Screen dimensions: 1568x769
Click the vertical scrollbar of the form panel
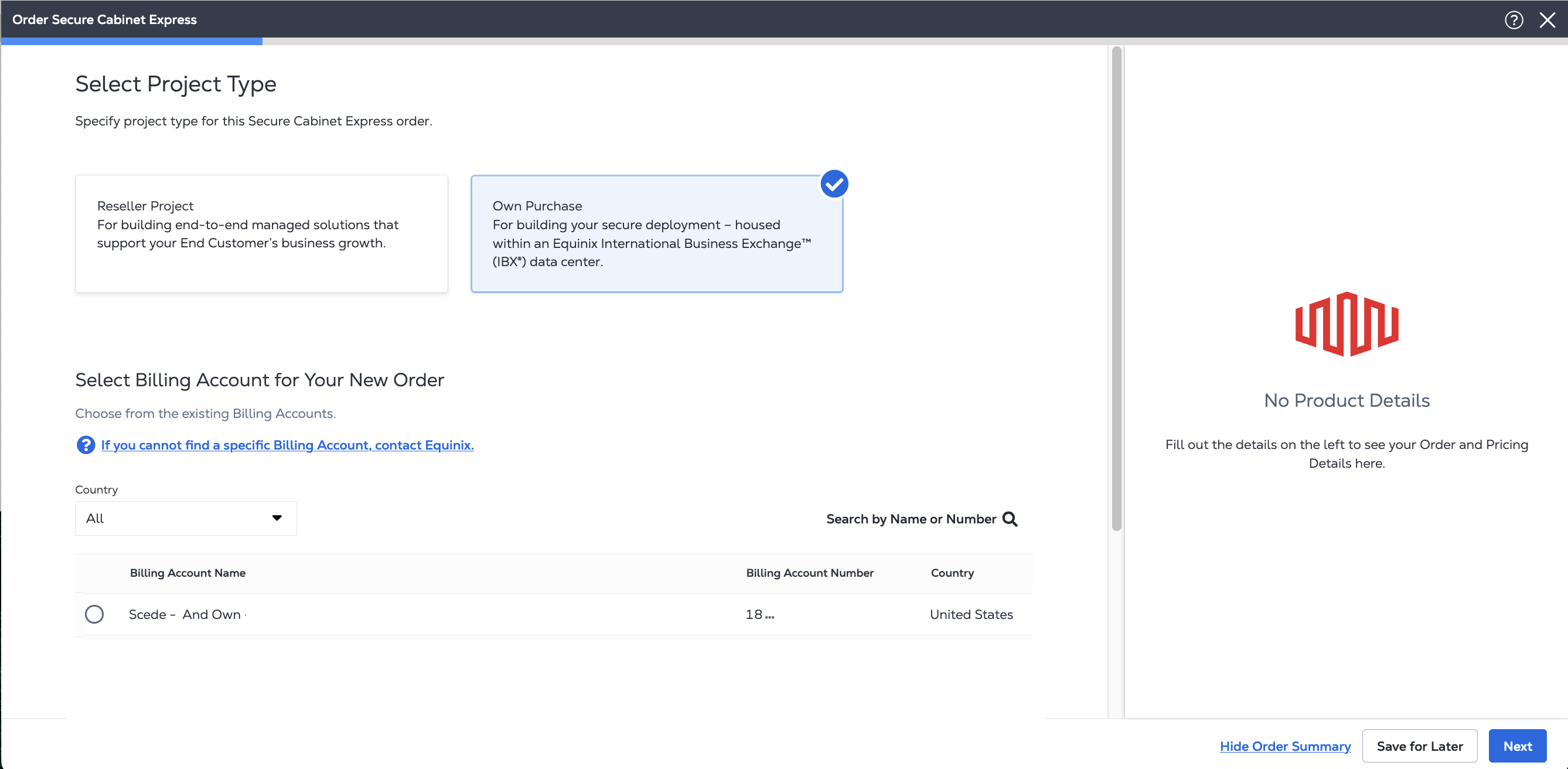tap(1116, 288)
